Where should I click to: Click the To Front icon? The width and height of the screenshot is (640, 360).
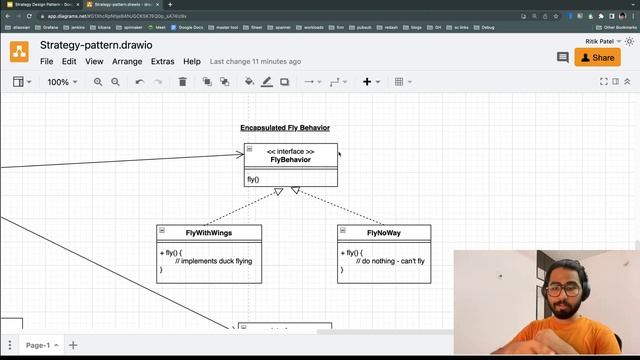pos(207,82)
